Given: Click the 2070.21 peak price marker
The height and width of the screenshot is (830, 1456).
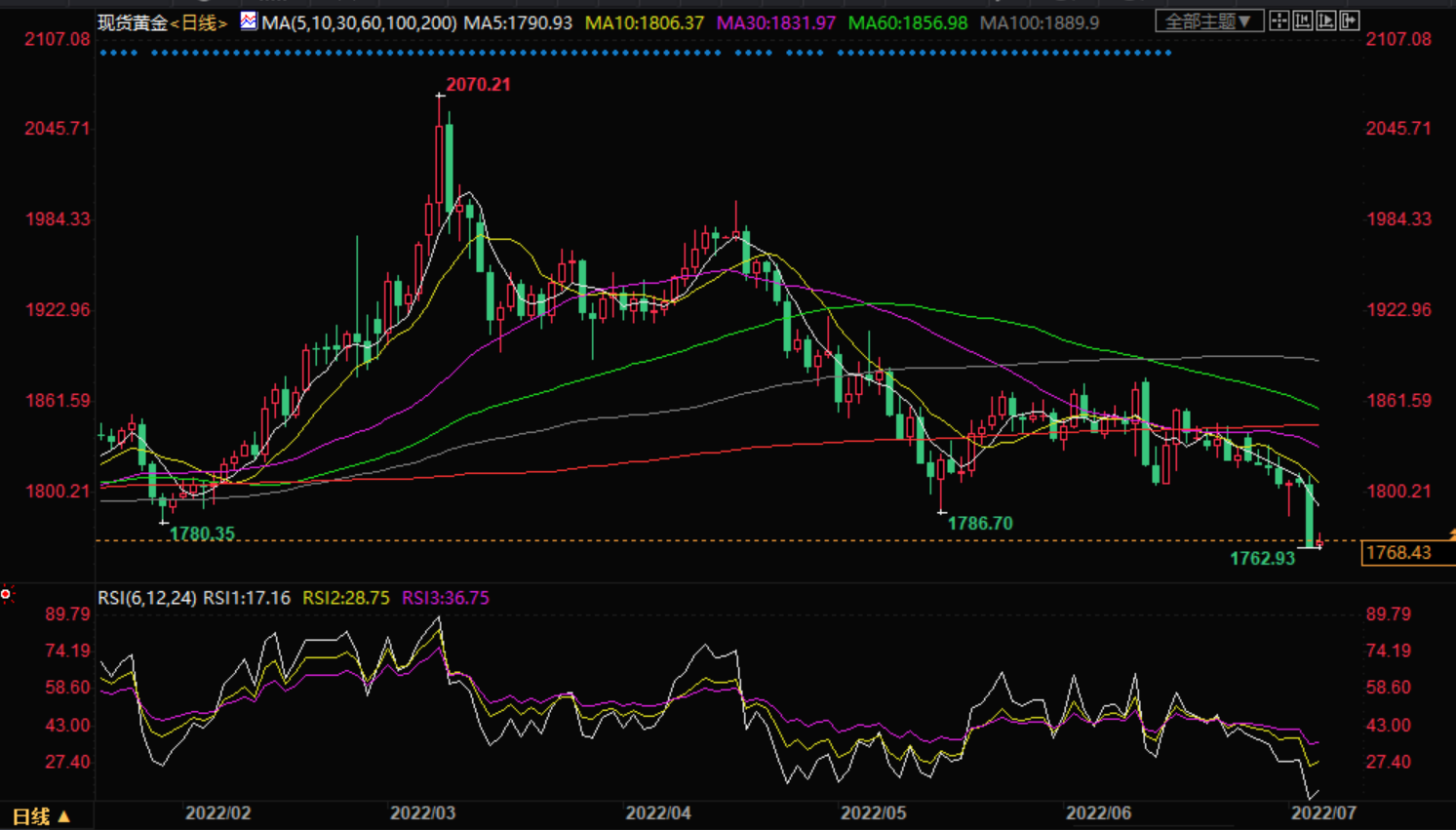Looking at the screenshot, I should [x=478, y=85].
